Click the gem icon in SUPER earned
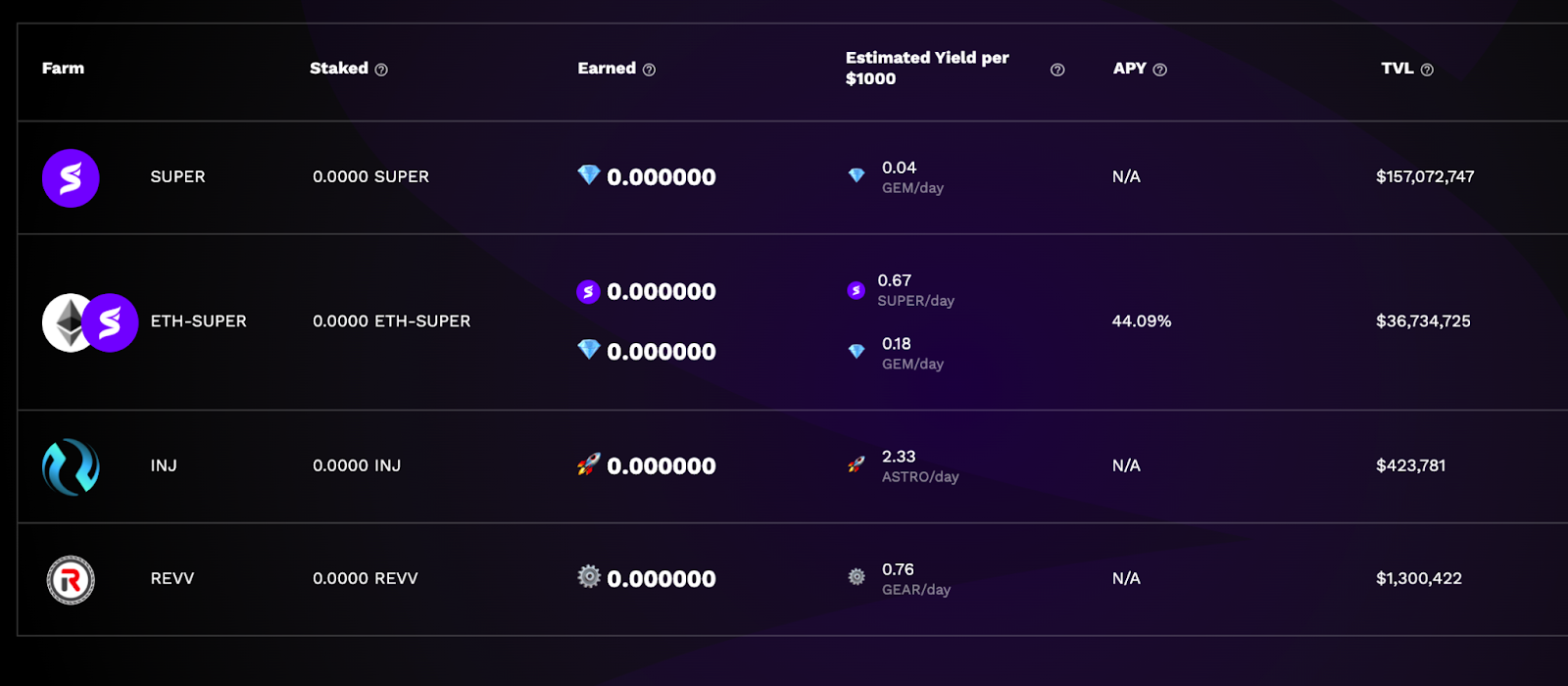This screenshot has height=686, width=1568. 588,175
